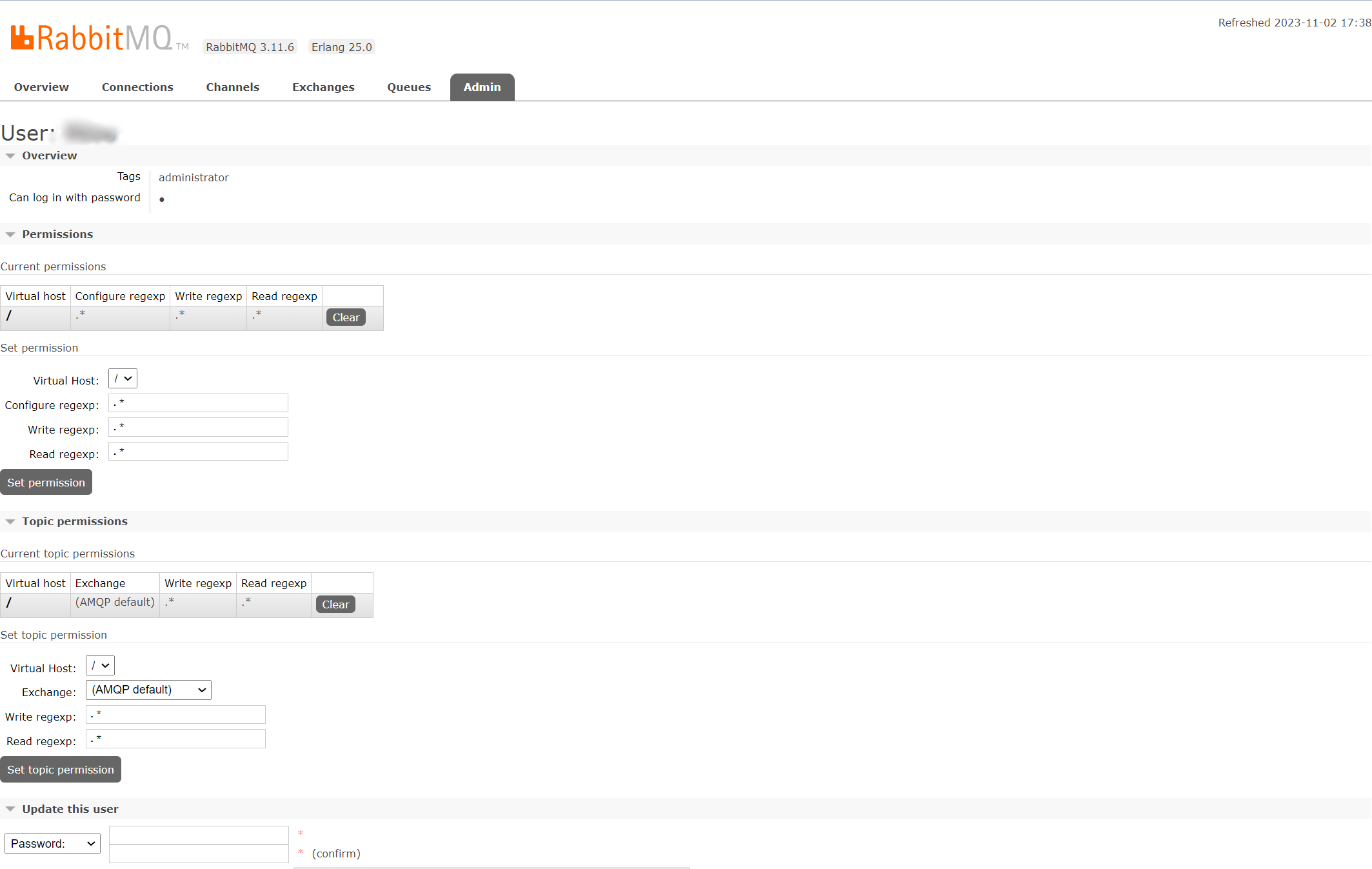The width and height of the screenshot is (1372, 869).
Task: Clear the AMQP default topic permission
Action: (335, 604)
